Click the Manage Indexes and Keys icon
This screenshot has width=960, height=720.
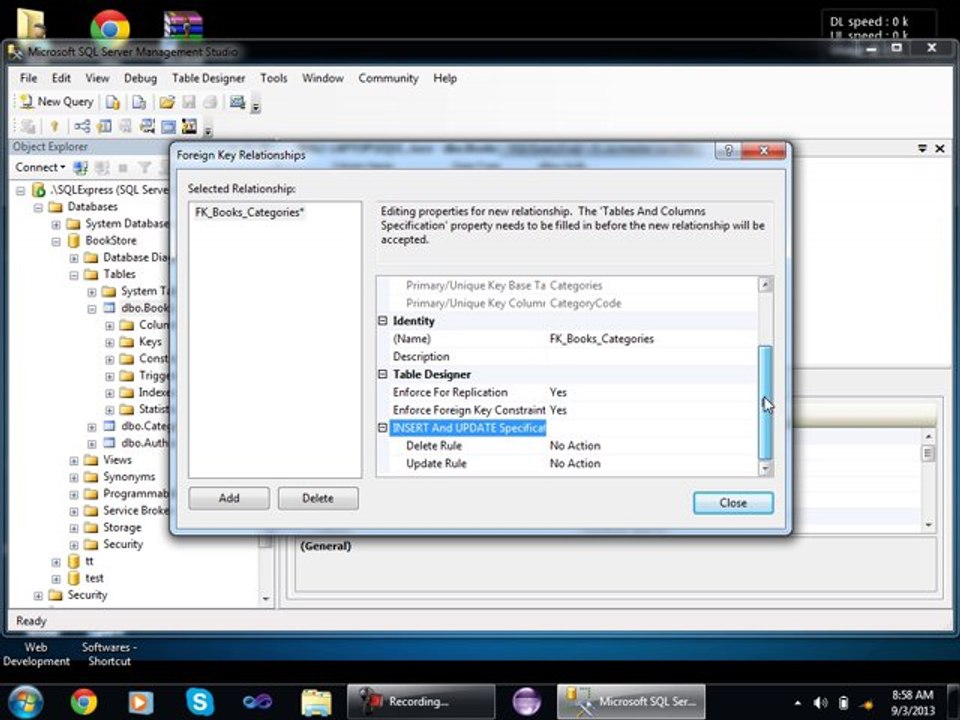[104, 127]
